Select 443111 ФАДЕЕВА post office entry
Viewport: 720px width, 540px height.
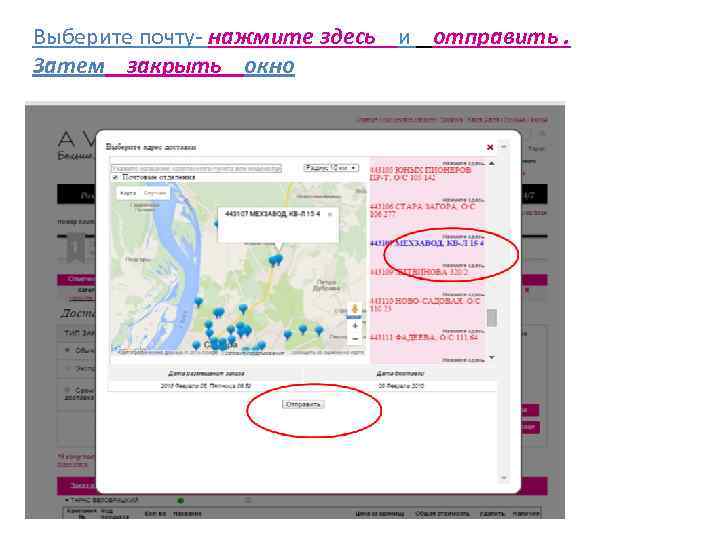423,338
